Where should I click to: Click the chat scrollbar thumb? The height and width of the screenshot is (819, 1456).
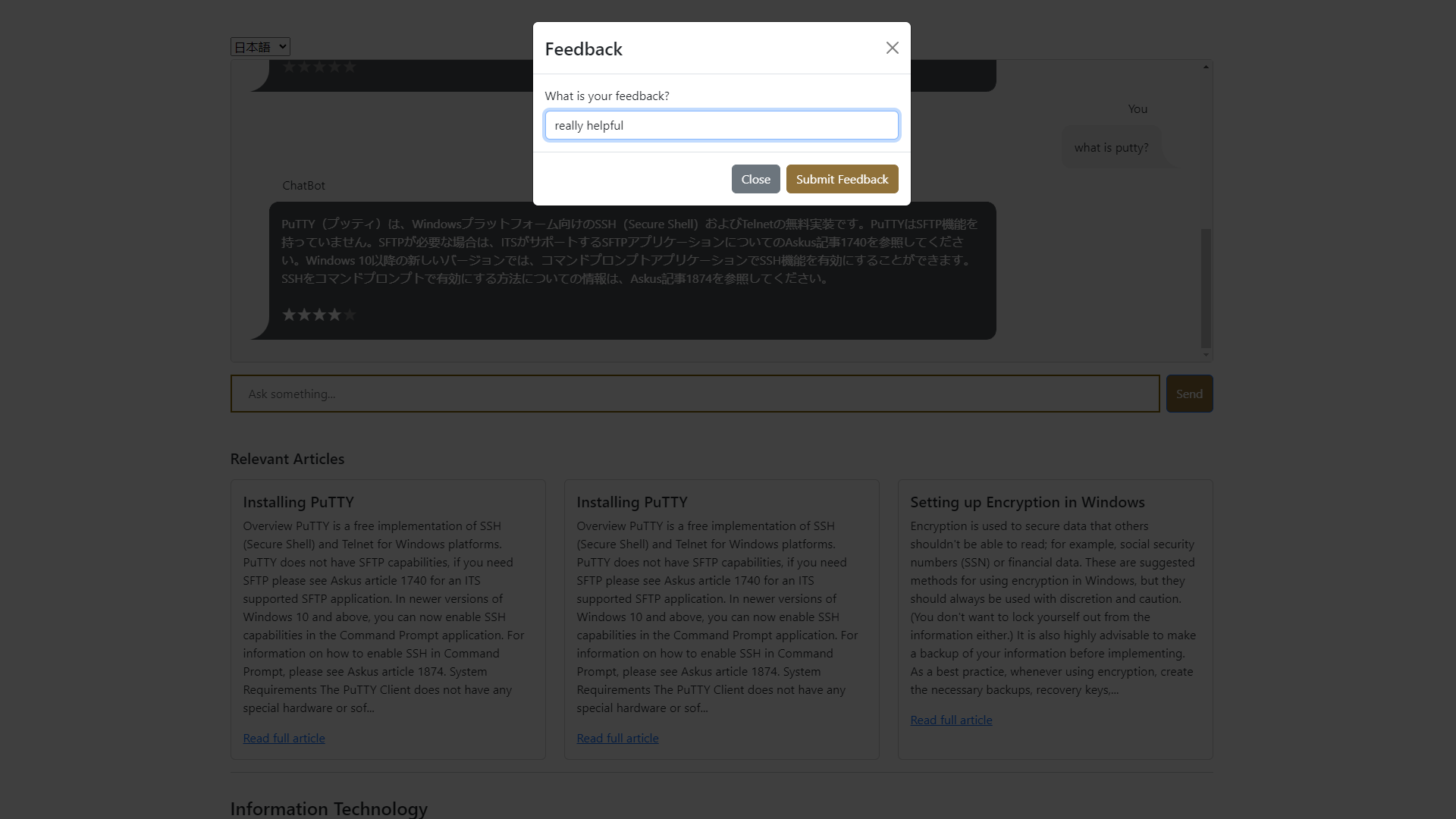coord(1206,288)
